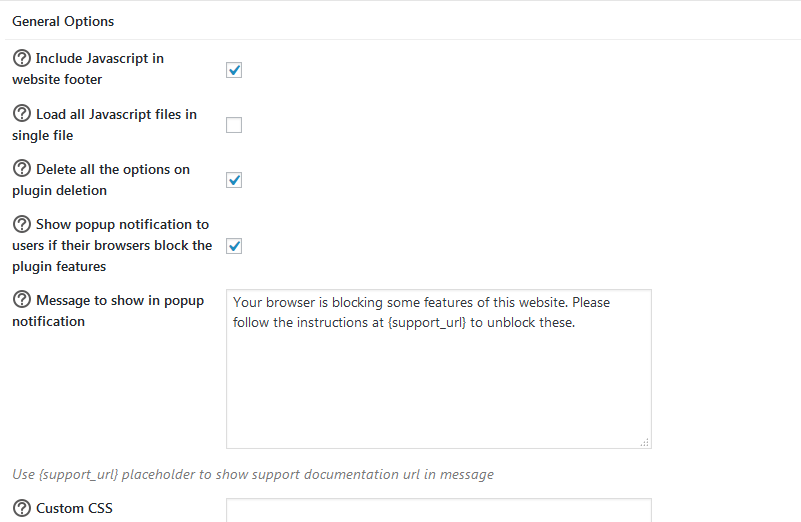The height and width of the screenshot is (522, 801).
Task: Click the Include Javascript in website footer label
Action: 99,59
